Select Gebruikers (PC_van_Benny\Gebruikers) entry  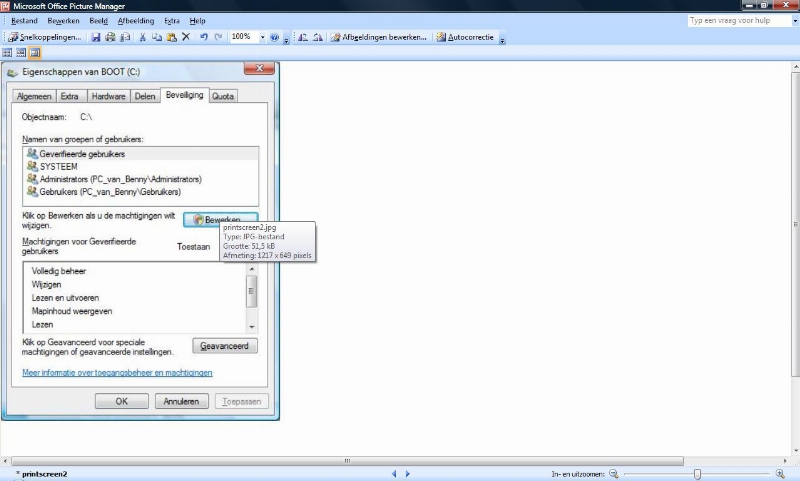141,192
